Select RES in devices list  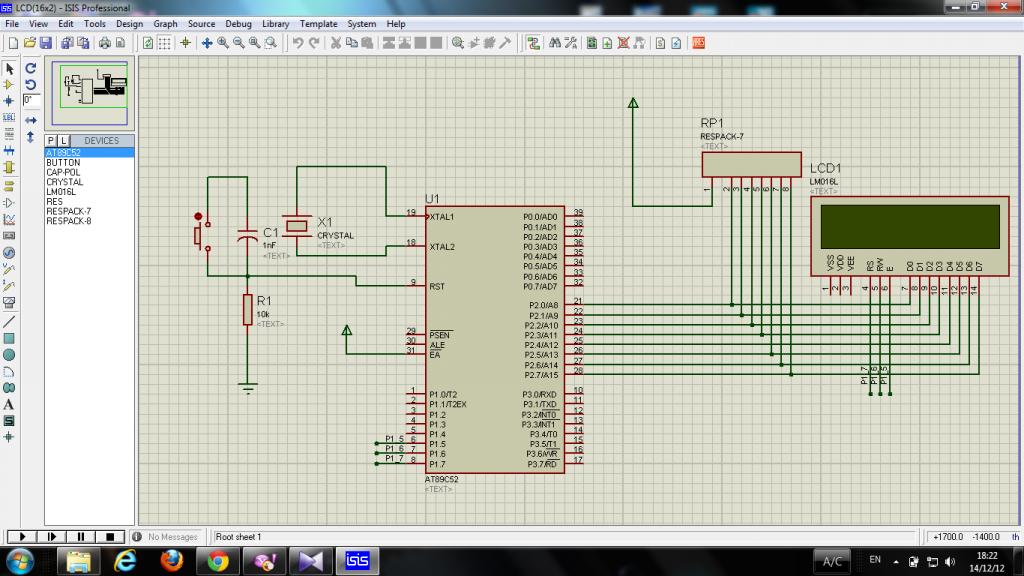89,201
